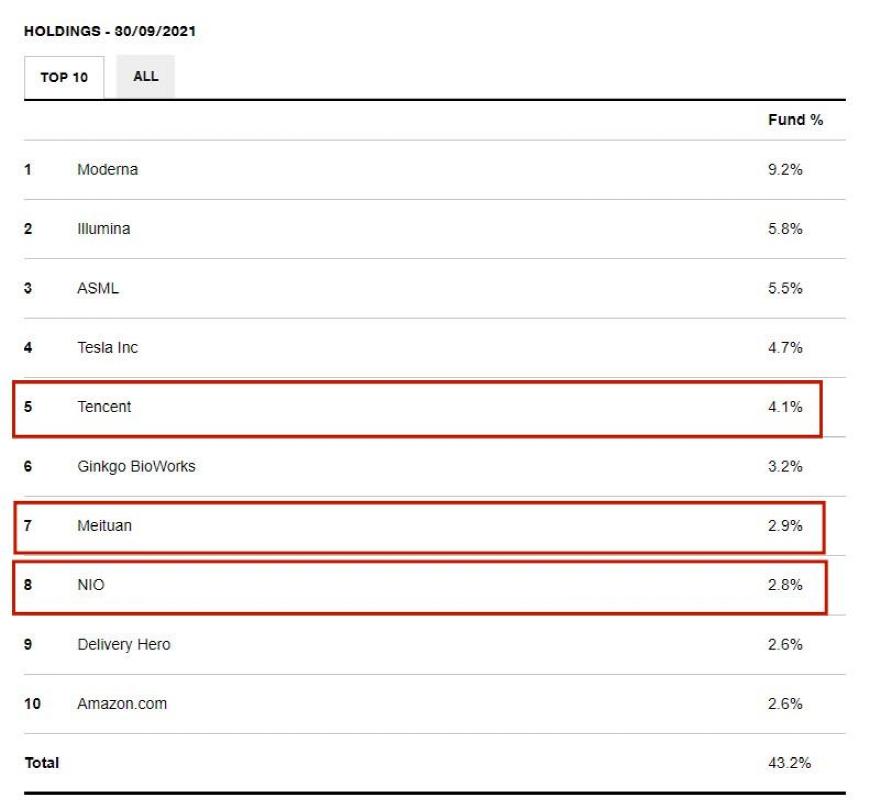The image size is (869, 807).
Task: Select the TOP 10 tab
Action: point(64,77)
